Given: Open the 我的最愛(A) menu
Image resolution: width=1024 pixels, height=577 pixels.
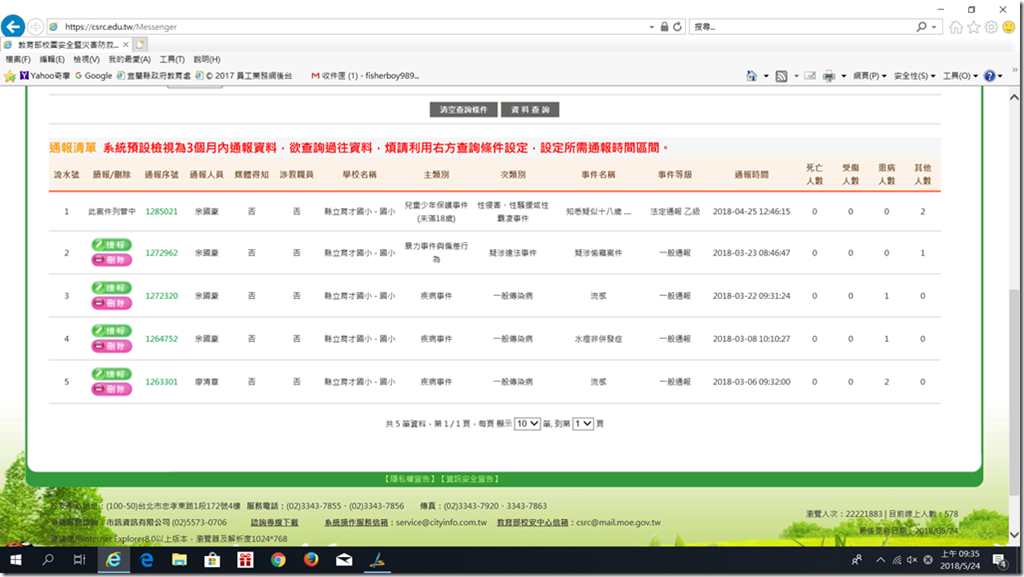Looking at the screenshot, I should pos(129,60).
